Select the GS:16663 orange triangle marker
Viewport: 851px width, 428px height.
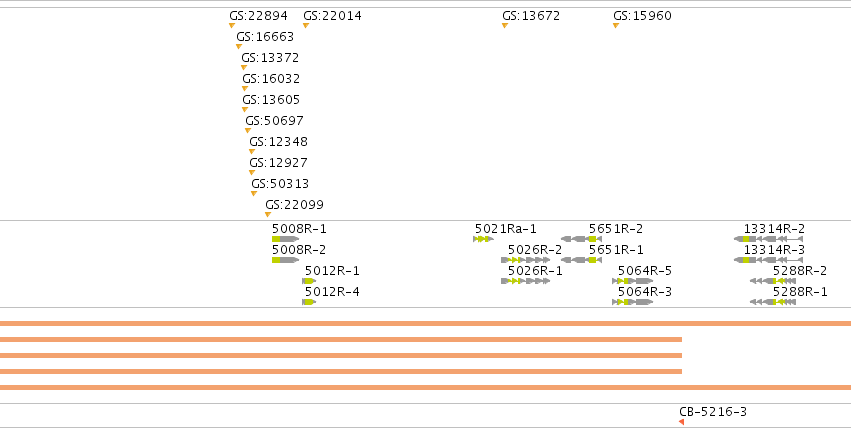pyautogui.click(x=239, y=47)
